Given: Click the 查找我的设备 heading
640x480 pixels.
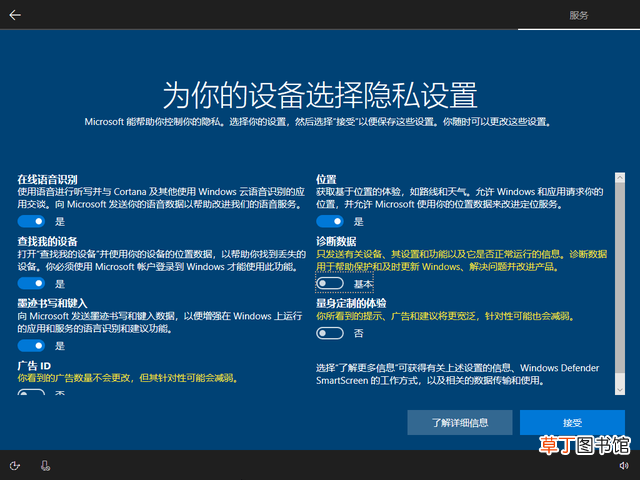Looking at the screenshot, I should pyautogui.click(x=47, y=242).
